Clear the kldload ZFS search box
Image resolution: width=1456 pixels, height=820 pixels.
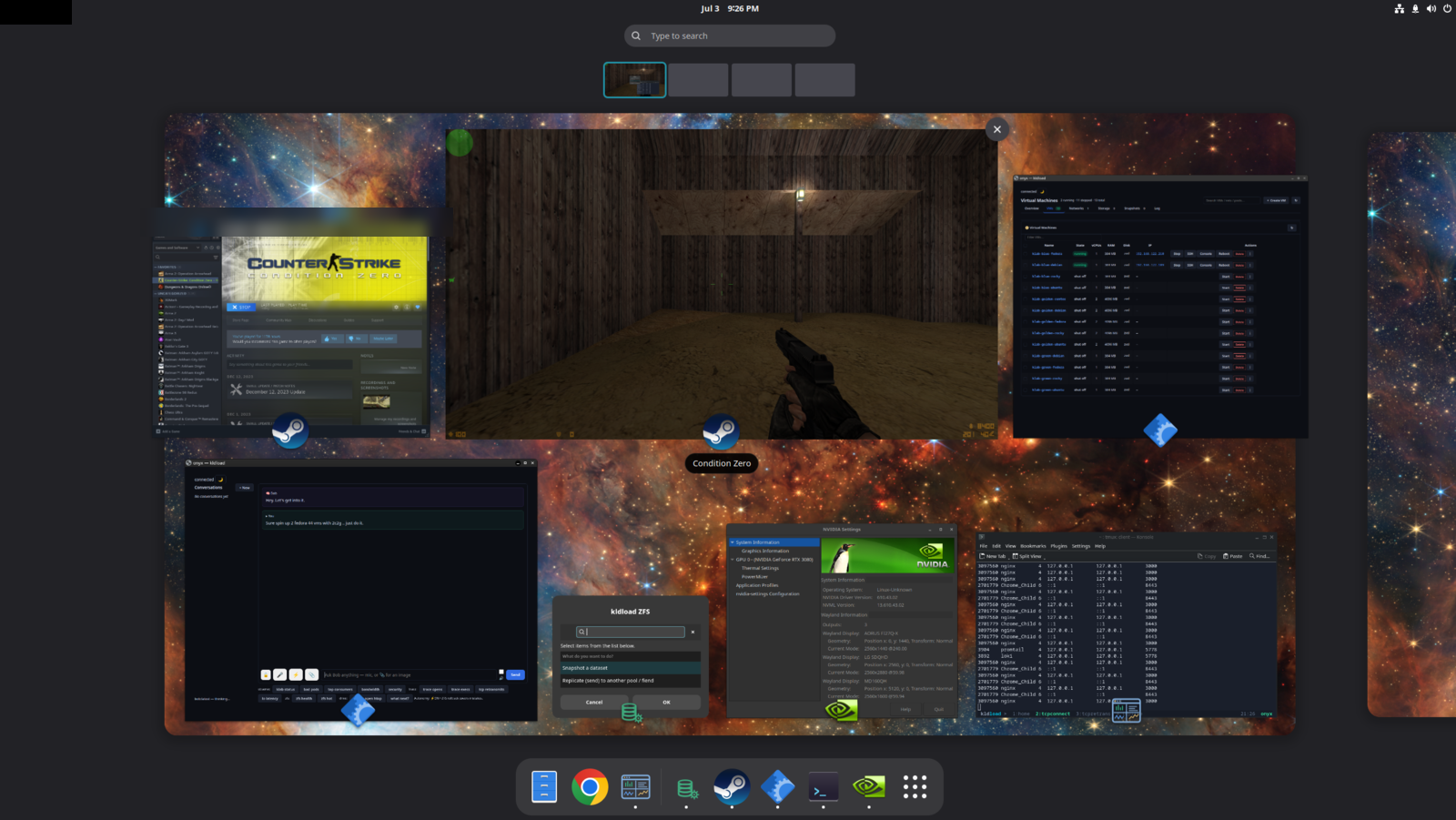[693, 632]
